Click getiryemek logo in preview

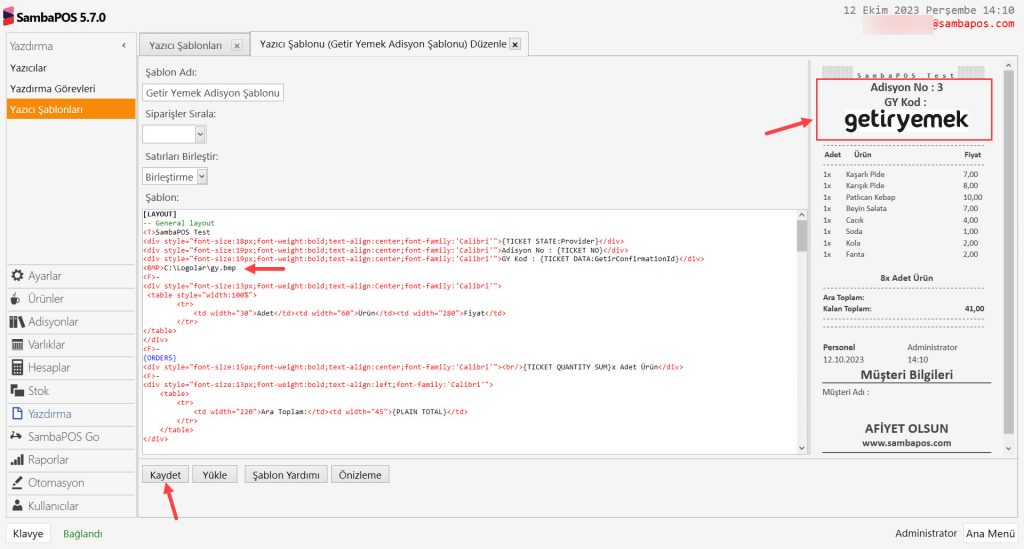coord(906,120)
